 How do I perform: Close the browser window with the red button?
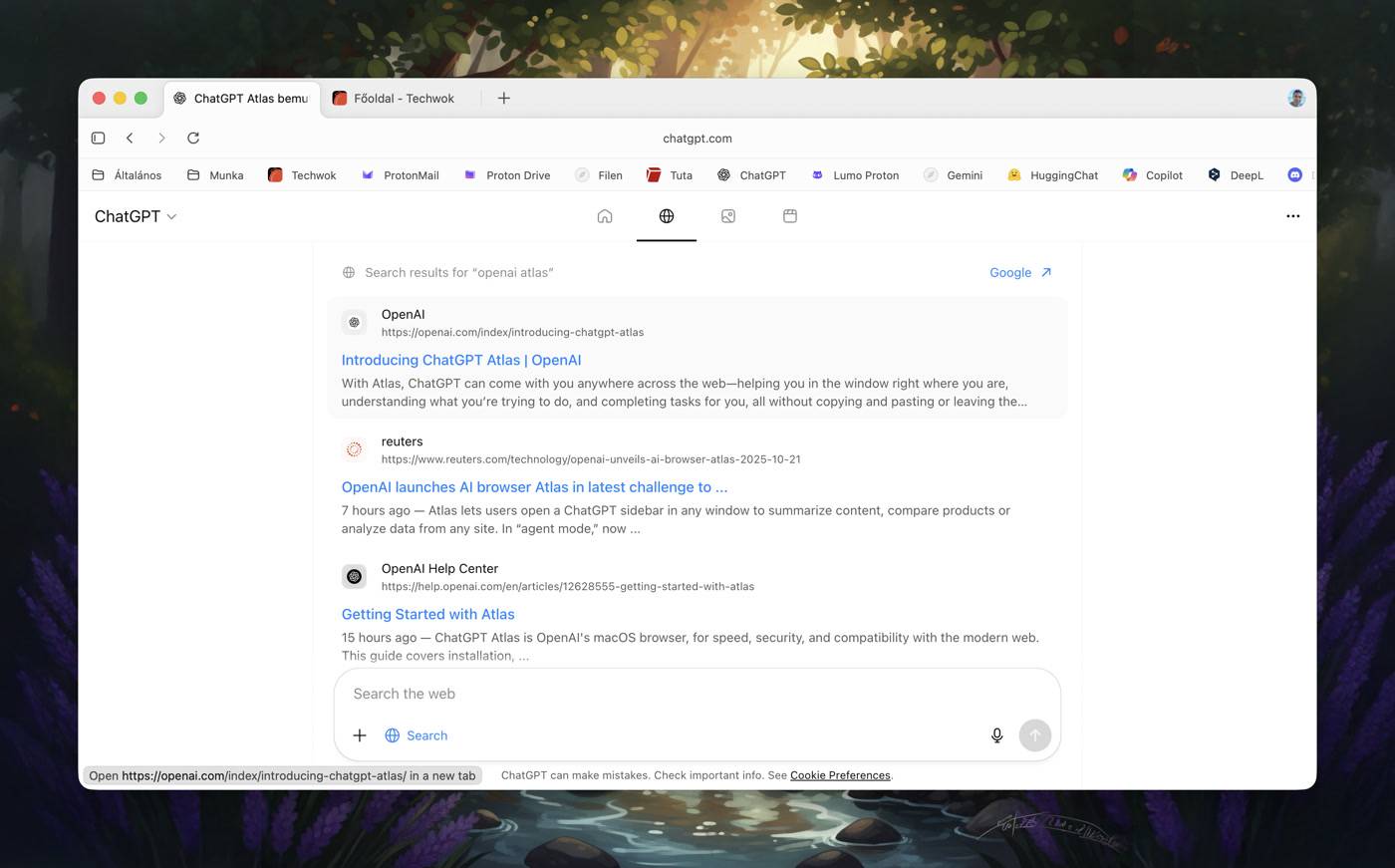point(99,98)
